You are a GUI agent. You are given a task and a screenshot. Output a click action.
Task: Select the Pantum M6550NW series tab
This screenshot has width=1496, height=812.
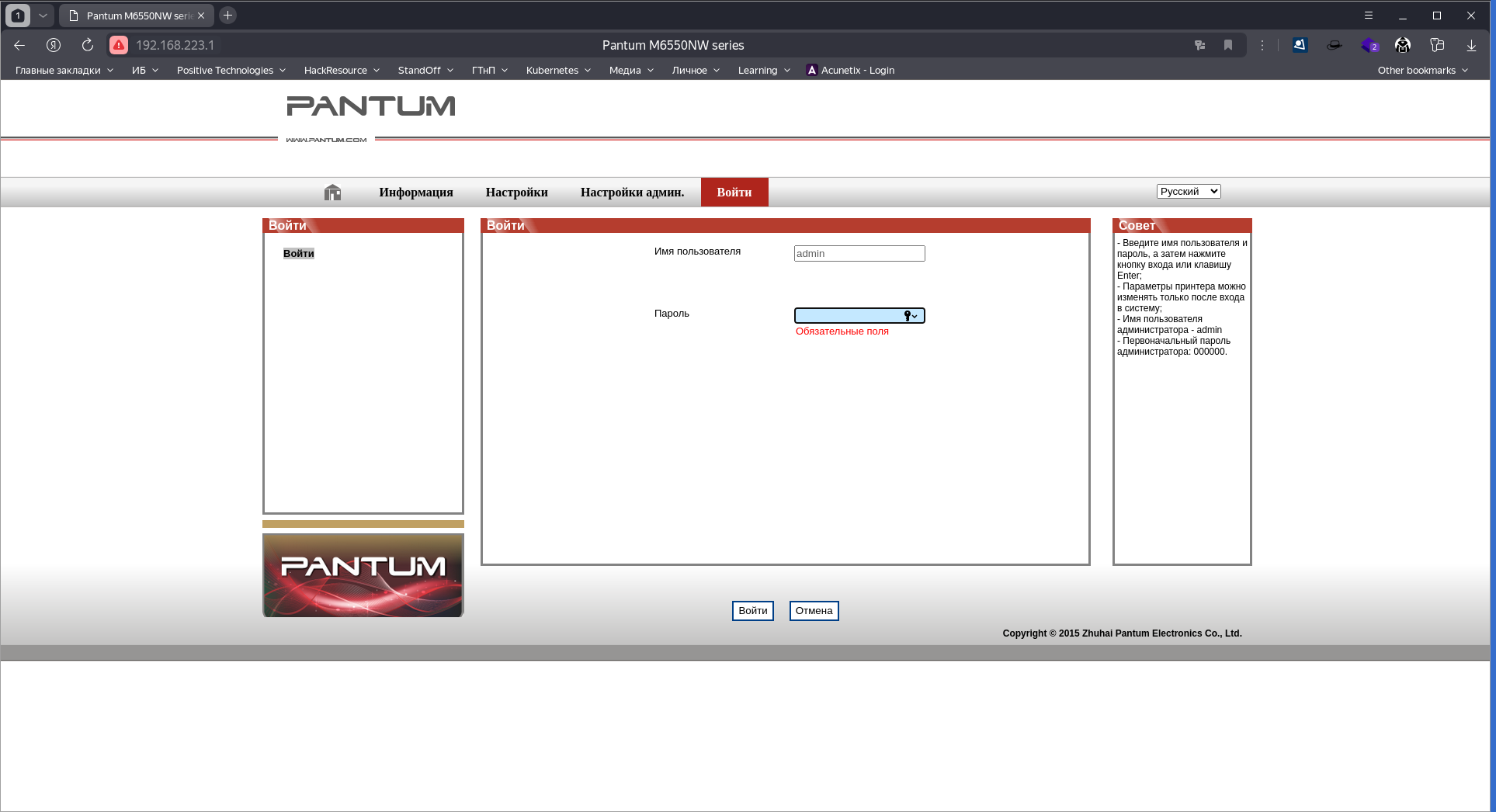pos(137,16)
